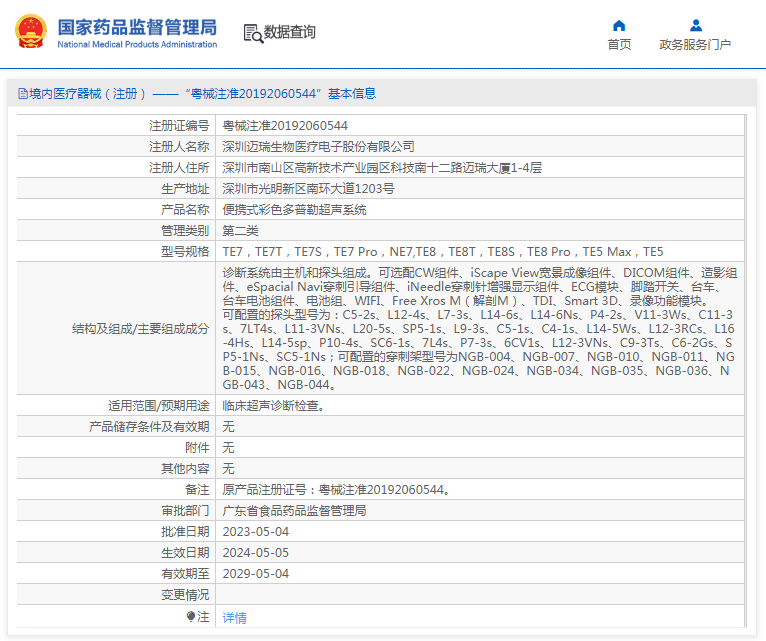Click the 有效期至 label
The width and height of the screenshot is (766, 641).
tap(185, 574)
